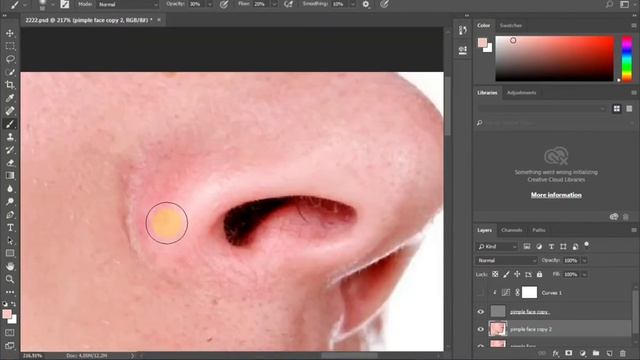Toggle the Brush Settings panel
Screen dimensions: 640x360
point(64,4)
